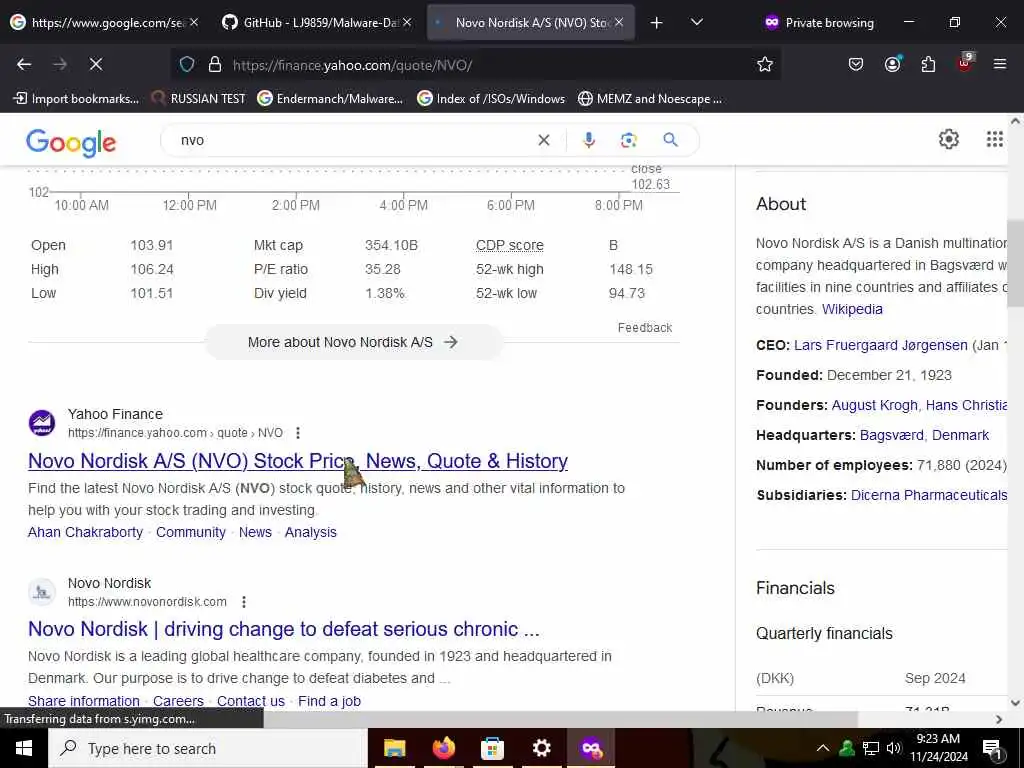Click the Yahoo Finance favicon

tap(42, 423)
